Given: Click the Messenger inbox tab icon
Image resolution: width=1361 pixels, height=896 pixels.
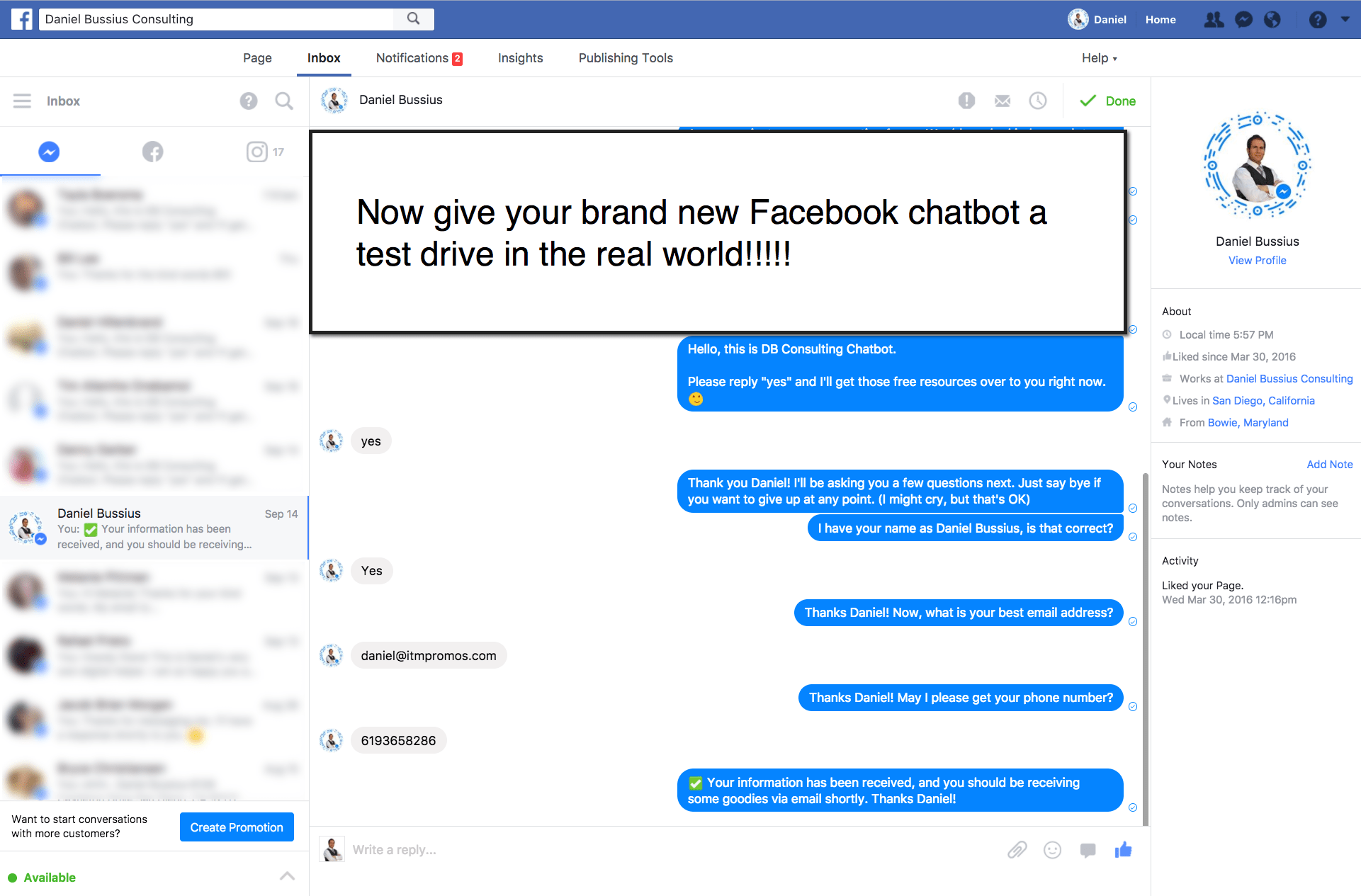Looking at the screenshot, I should (x=49, y=152).
